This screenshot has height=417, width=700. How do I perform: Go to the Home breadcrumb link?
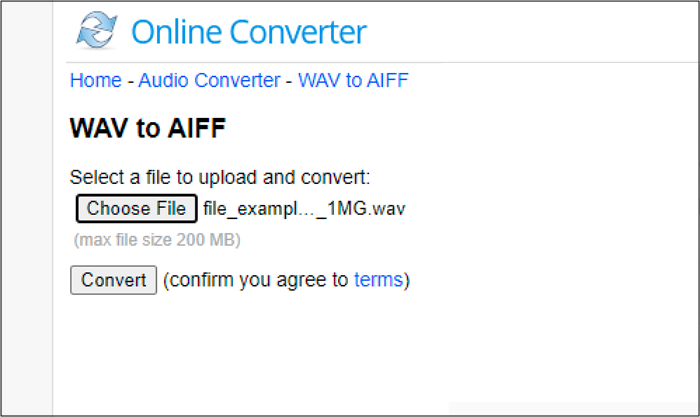point(95,81)
